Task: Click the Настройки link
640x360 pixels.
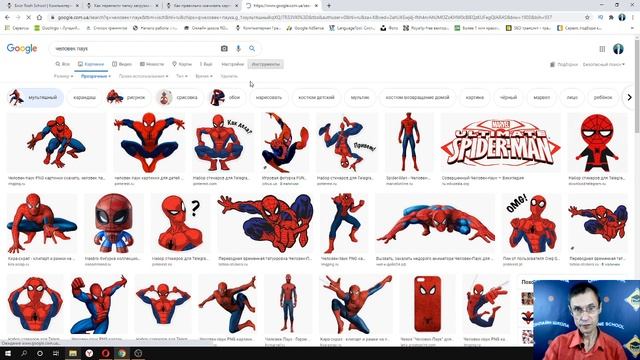Action: pos(233,64)
